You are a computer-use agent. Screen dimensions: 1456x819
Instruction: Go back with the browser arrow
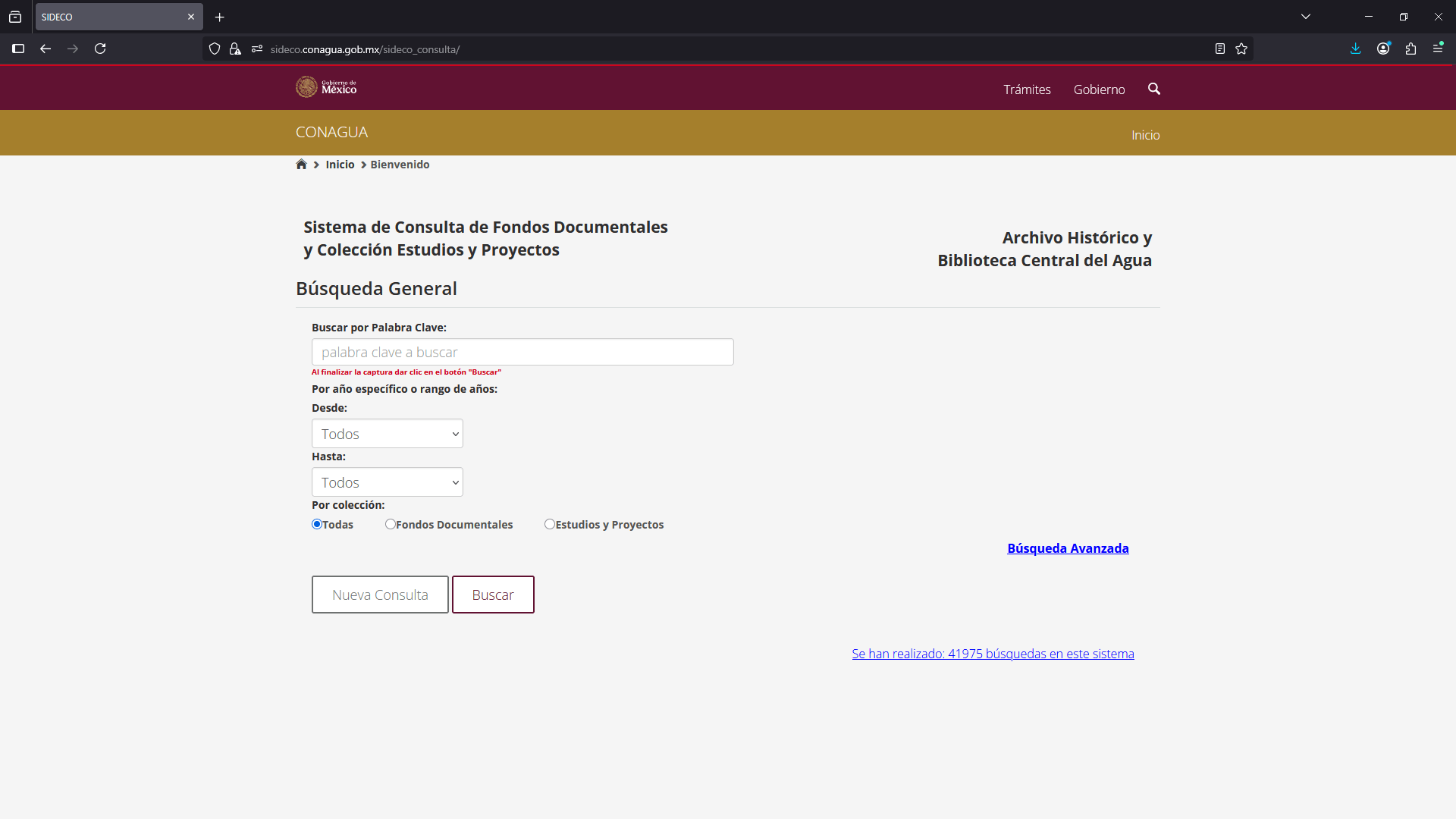click(x=45, y=49)
